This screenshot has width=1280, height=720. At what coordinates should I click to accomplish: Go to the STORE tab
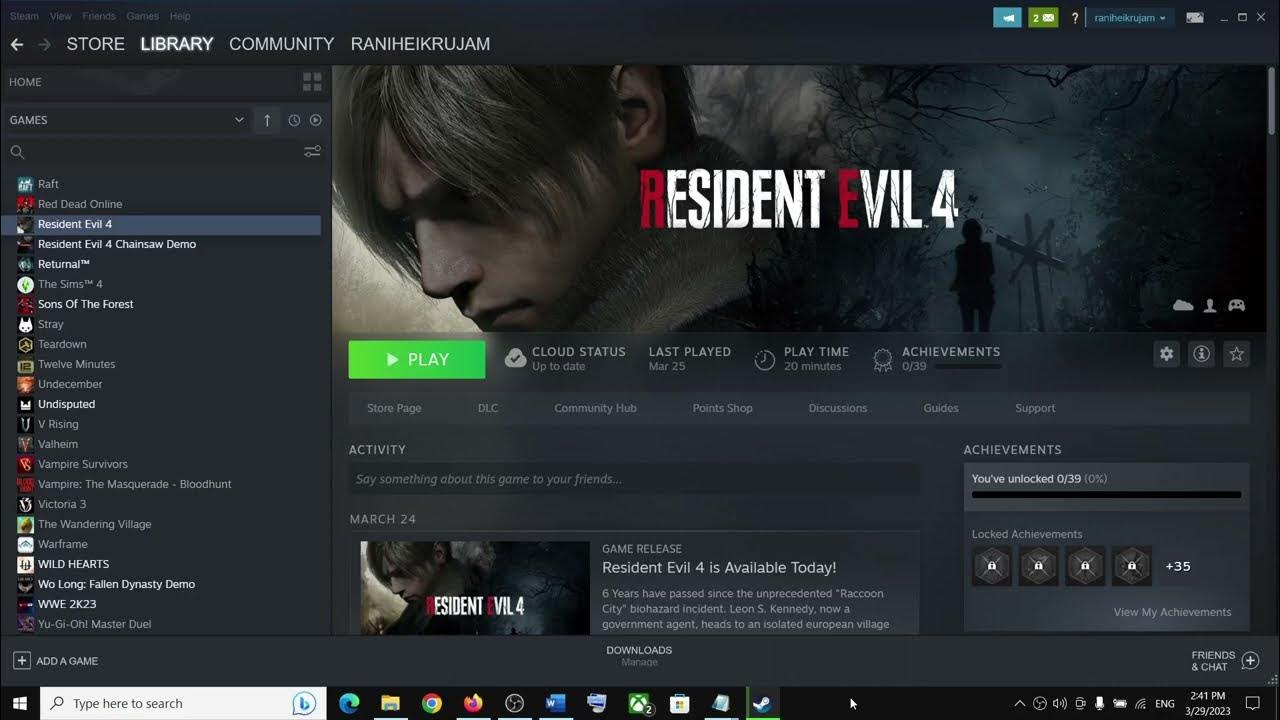[95, 44]
